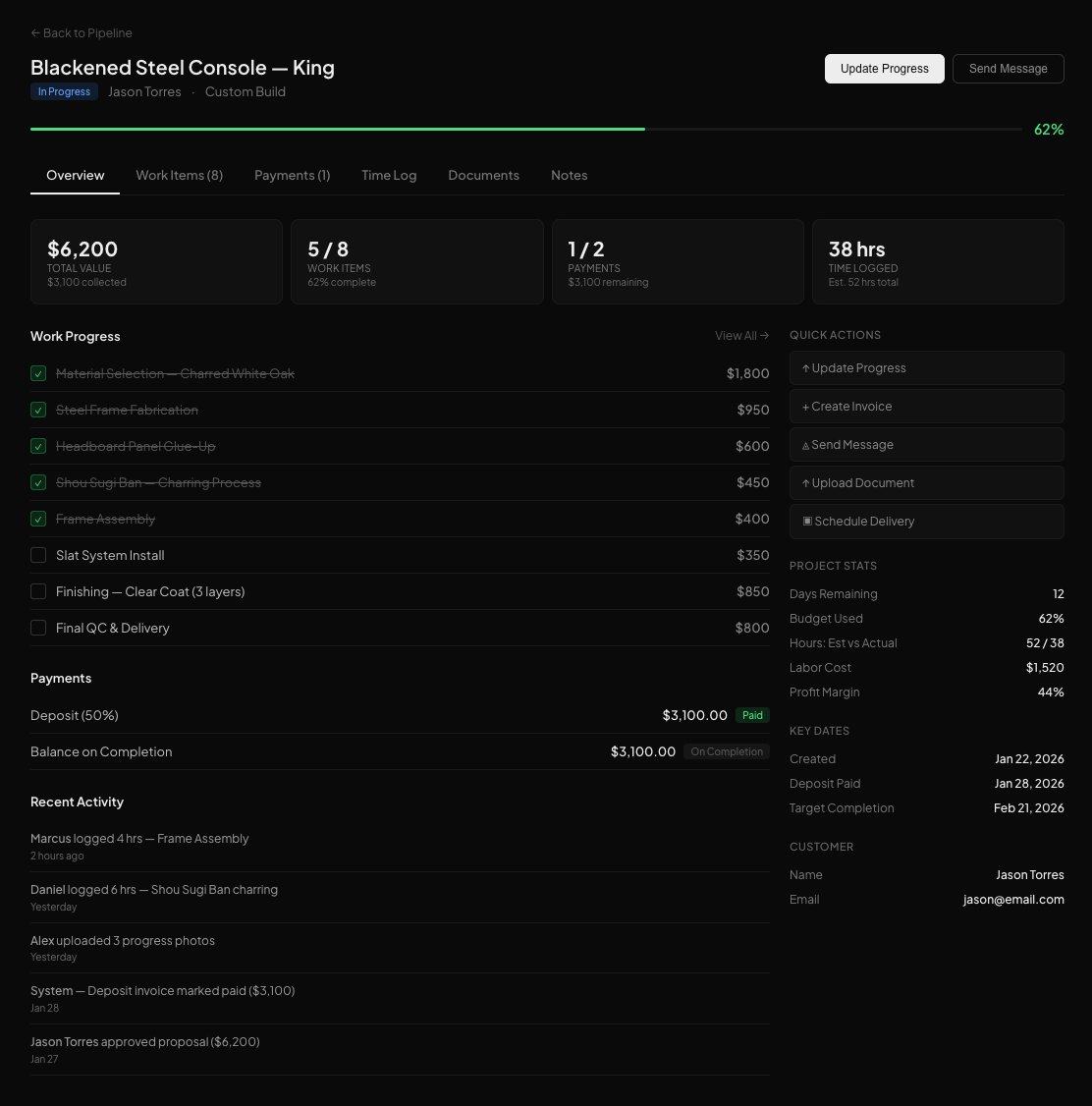Click the Schedule Delivery quick action
This screenshot has width=1092, height=1106.
(x=926, y=522)
